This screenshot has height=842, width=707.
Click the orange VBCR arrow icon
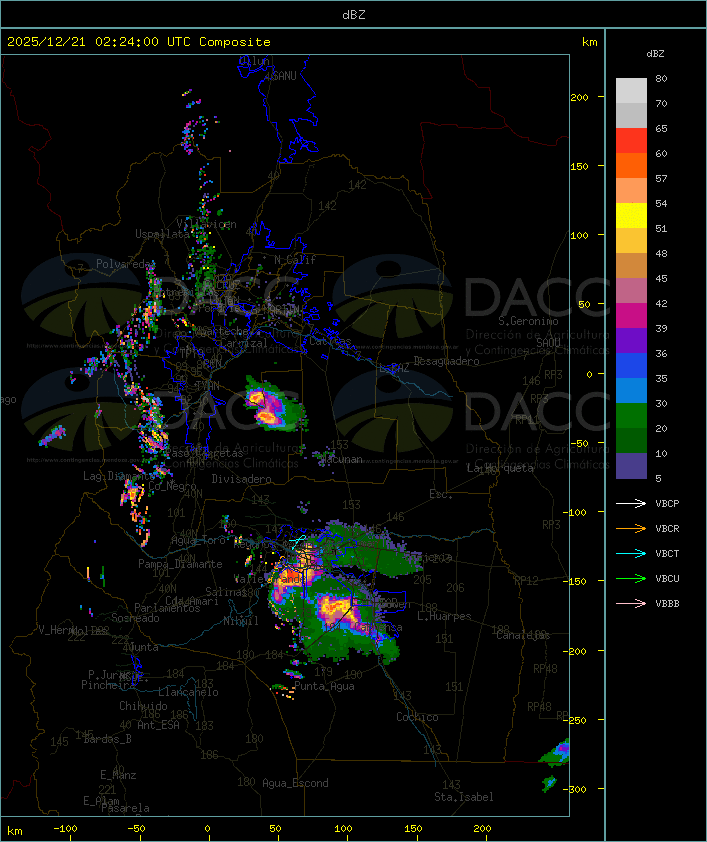(631, 528)
